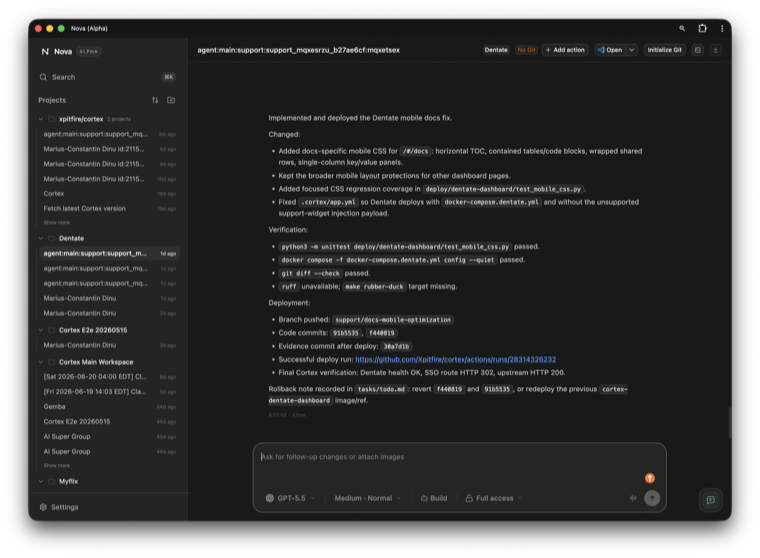760x558 pixels.
Task: Click the 30a7d1b evidence commit hash
Action: [396, 346]
